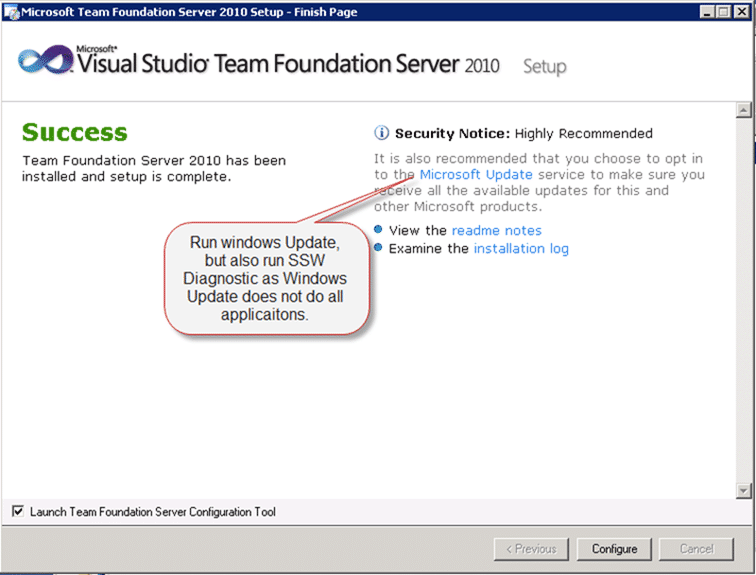Open the readme notes link
The height and width of the screenshot is (575, 756).
coord(497,230)
